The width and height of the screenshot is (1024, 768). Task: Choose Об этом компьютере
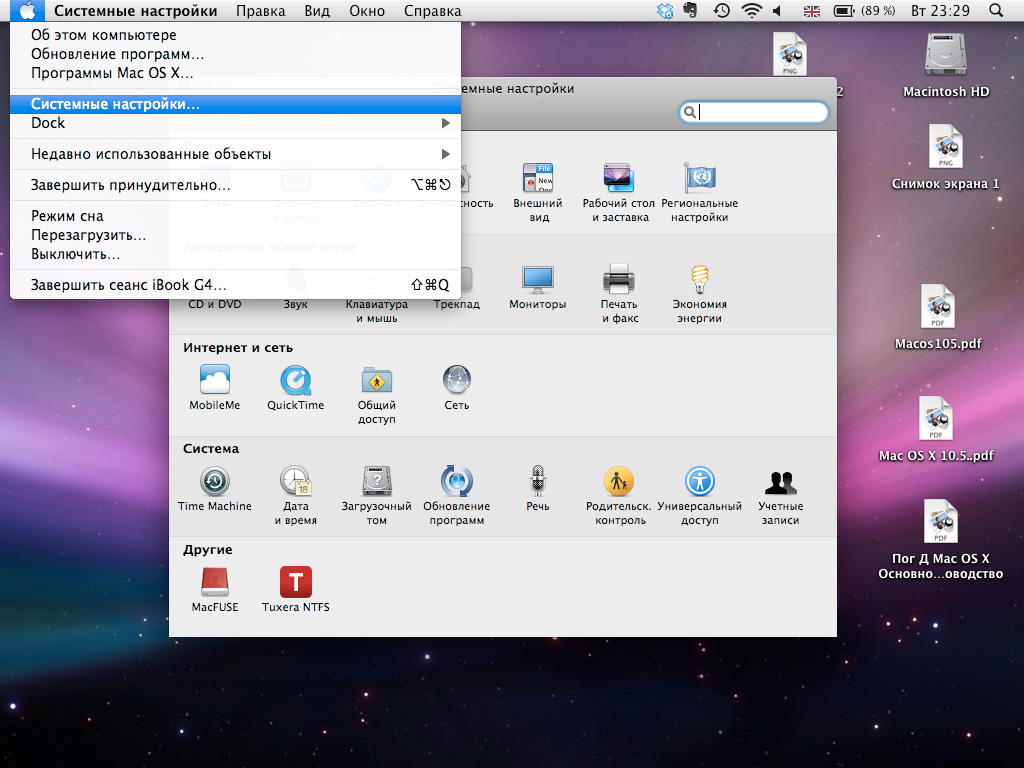point(236,35)
